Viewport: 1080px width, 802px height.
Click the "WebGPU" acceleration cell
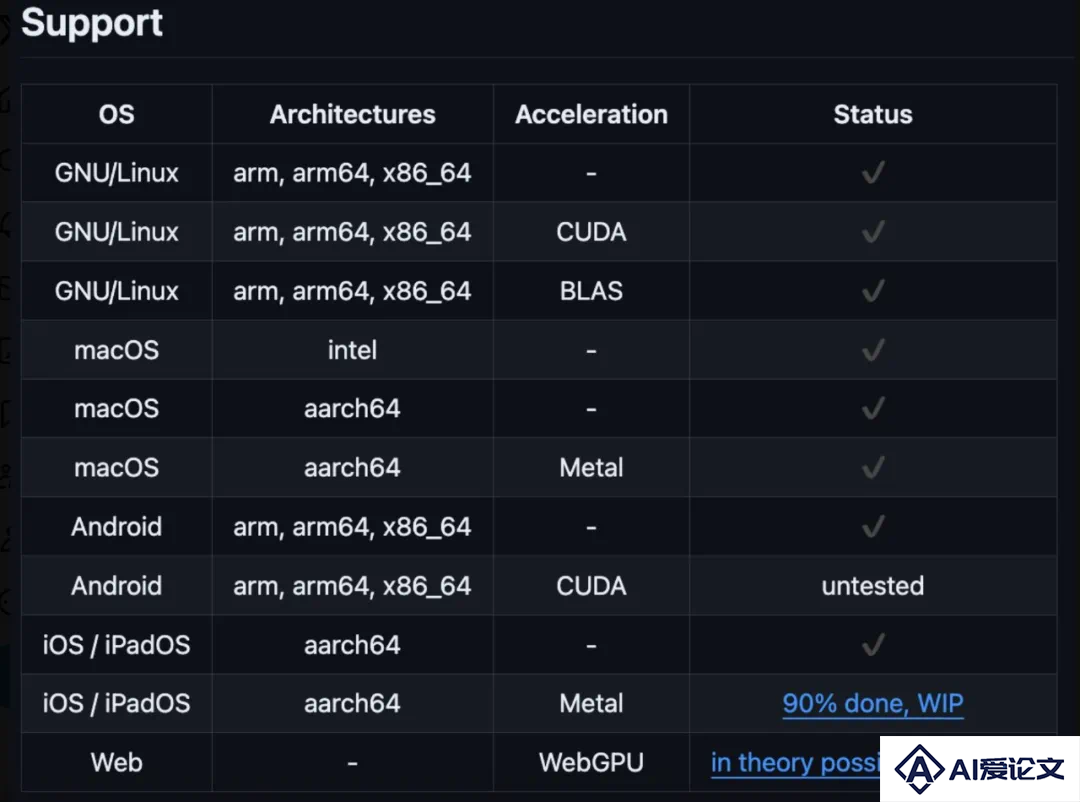[592, 763]
